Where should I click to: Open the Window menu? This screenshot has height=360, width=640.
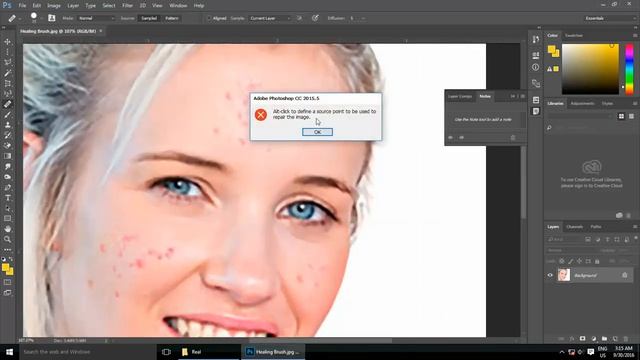(x=178, y=6)
